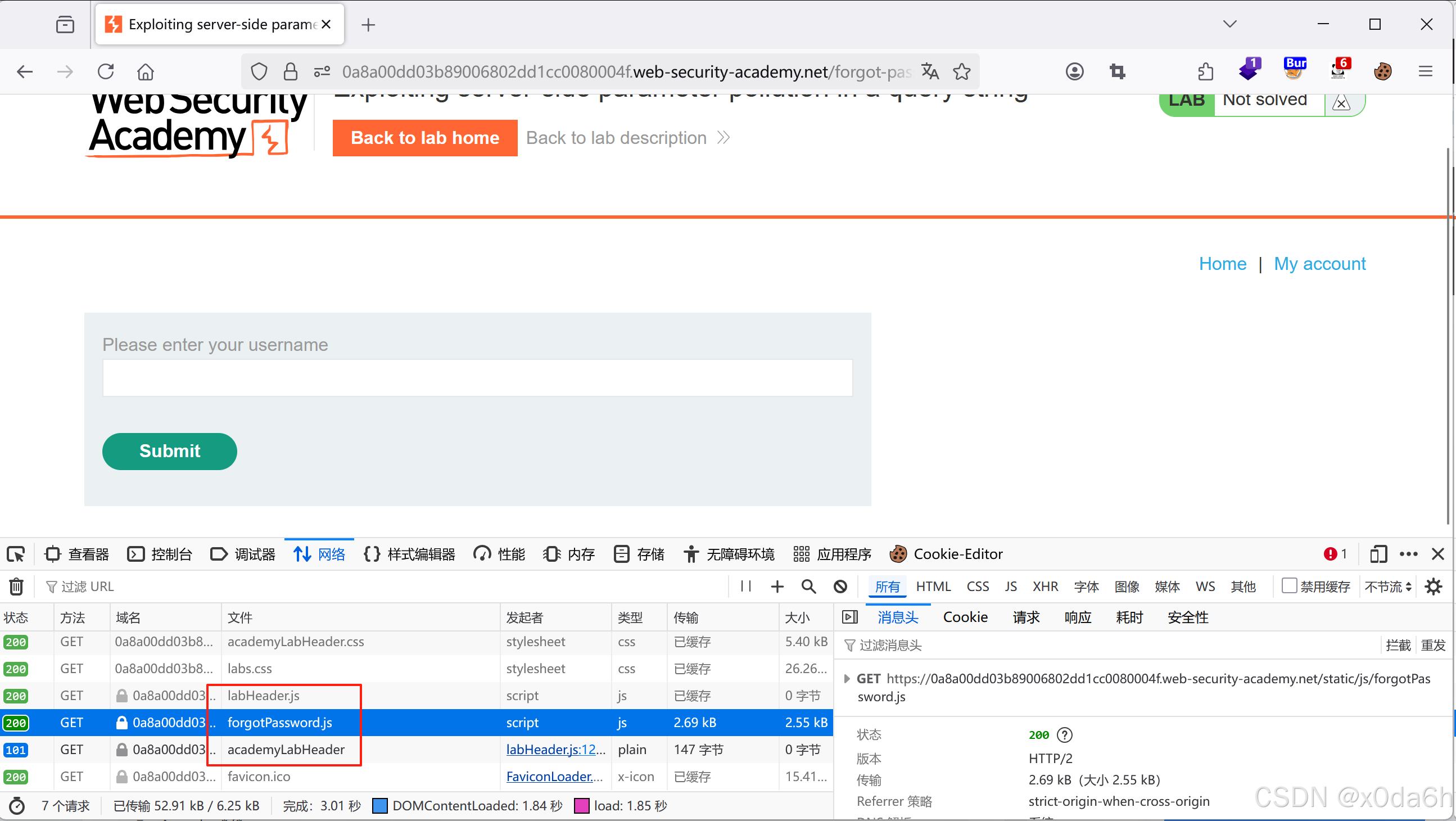Toggle responsive design mode in DevTools

pos(1378,554)
